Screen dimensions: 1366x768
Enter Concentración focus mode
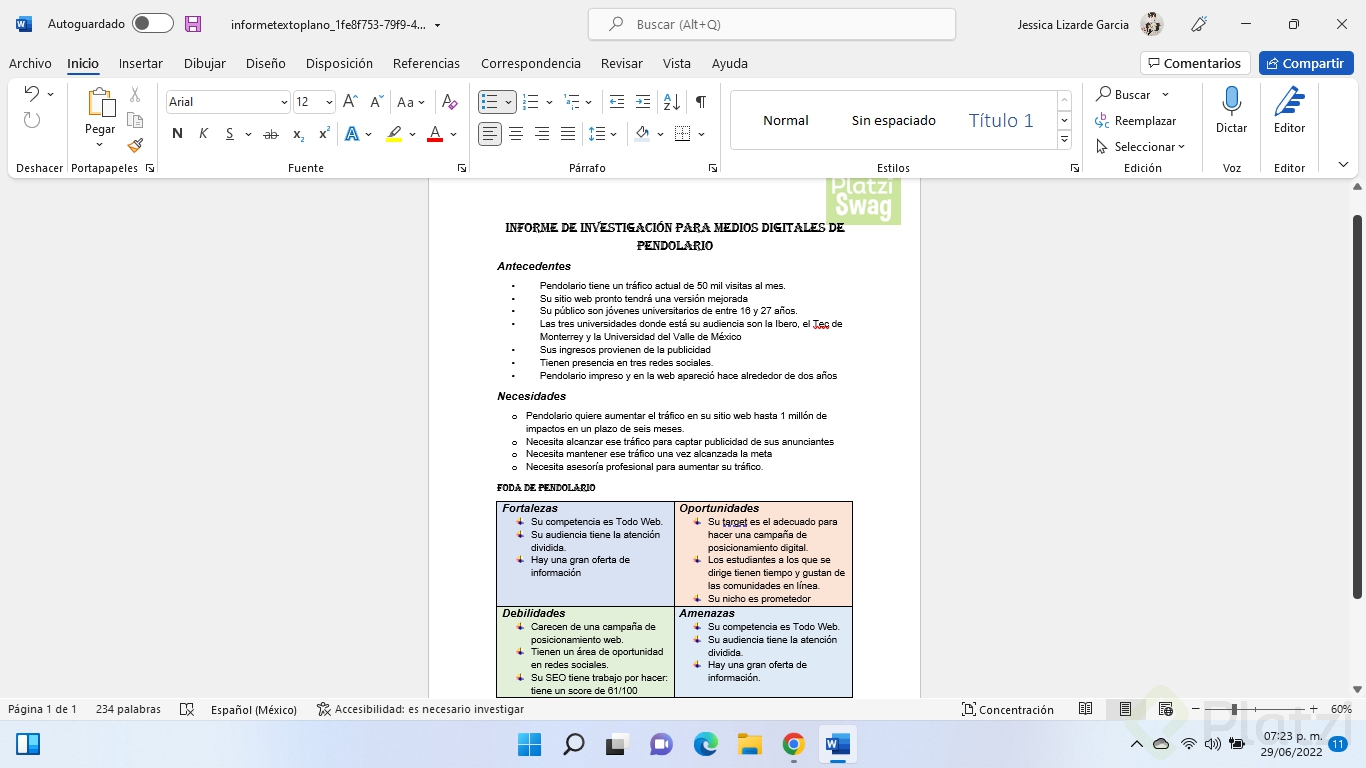pos(1008,709)
